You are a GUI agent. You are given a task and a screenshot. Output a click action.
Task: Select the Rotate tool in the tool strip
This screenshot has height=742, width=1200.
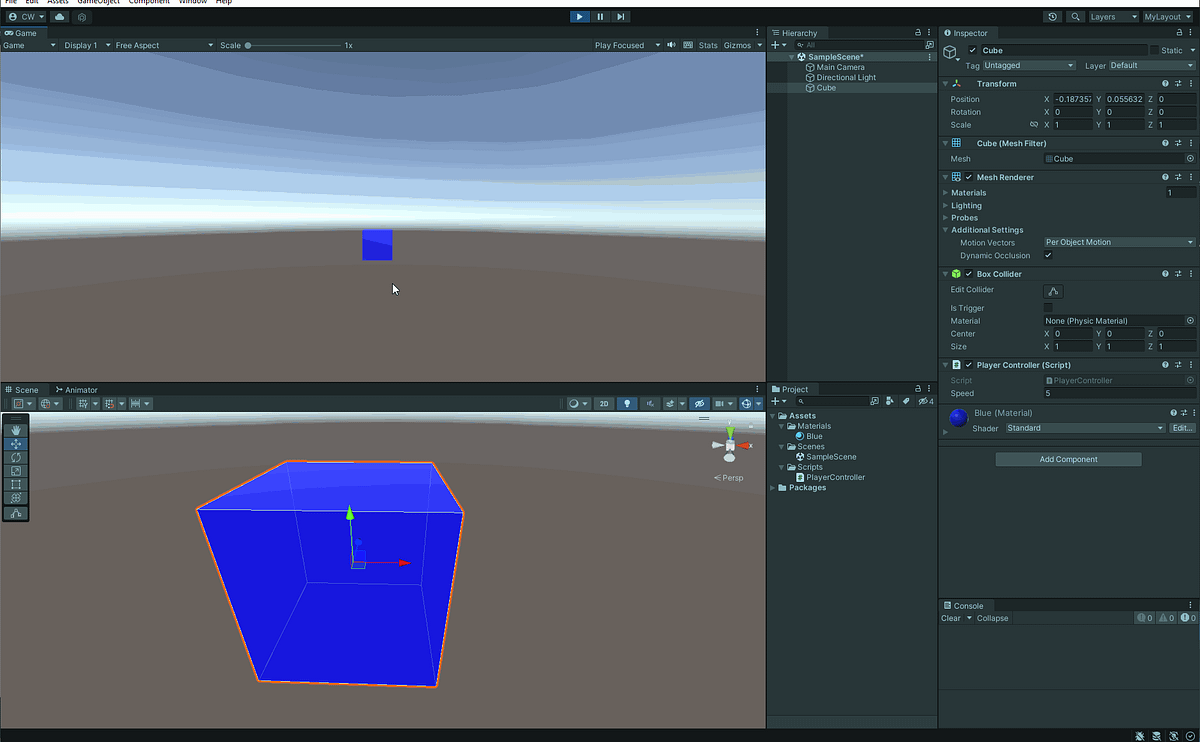16,457
